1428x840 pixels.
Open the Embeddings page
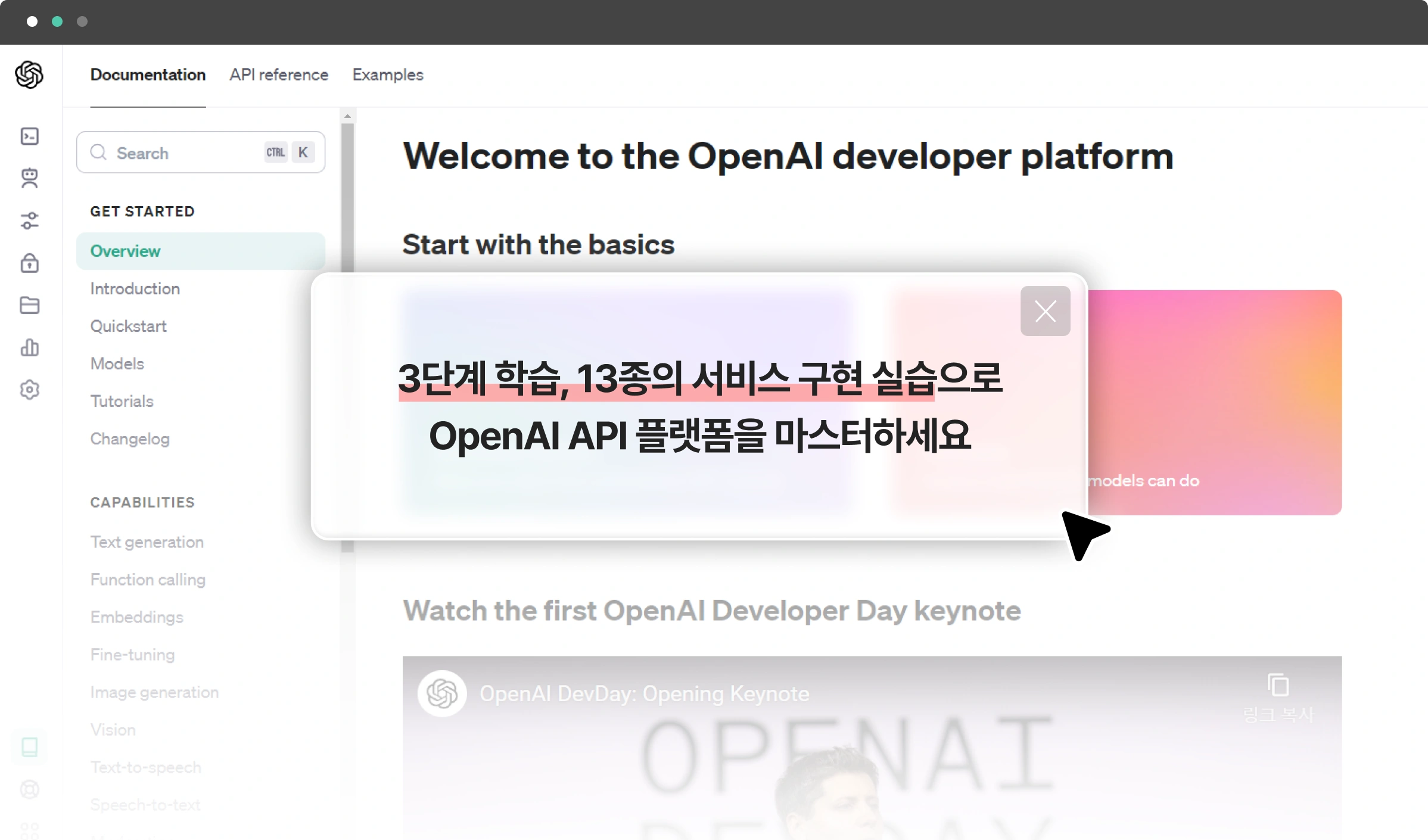point(137,617)
